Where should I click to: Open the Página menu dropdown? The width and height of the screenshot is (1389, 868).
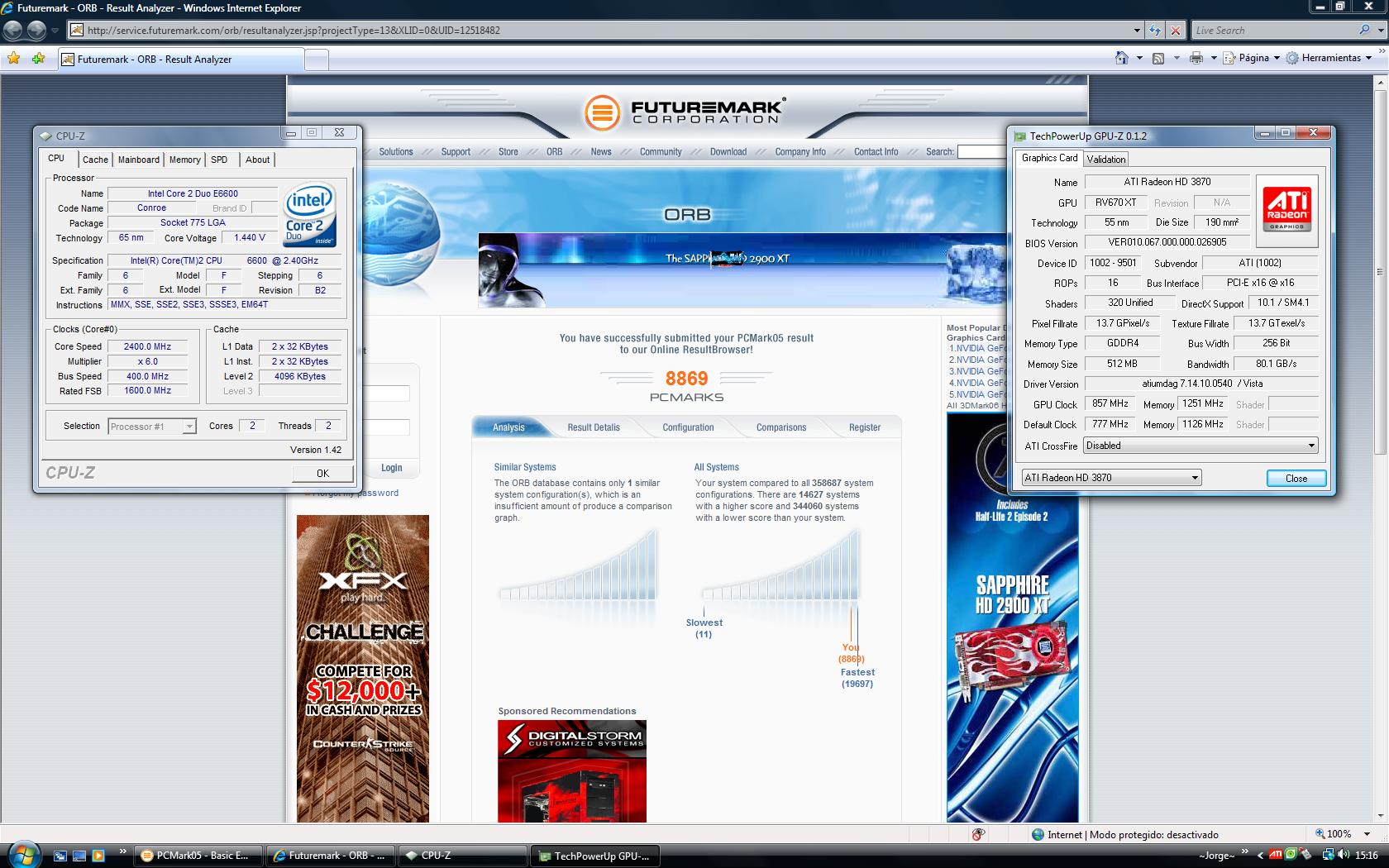[1252, 58]
